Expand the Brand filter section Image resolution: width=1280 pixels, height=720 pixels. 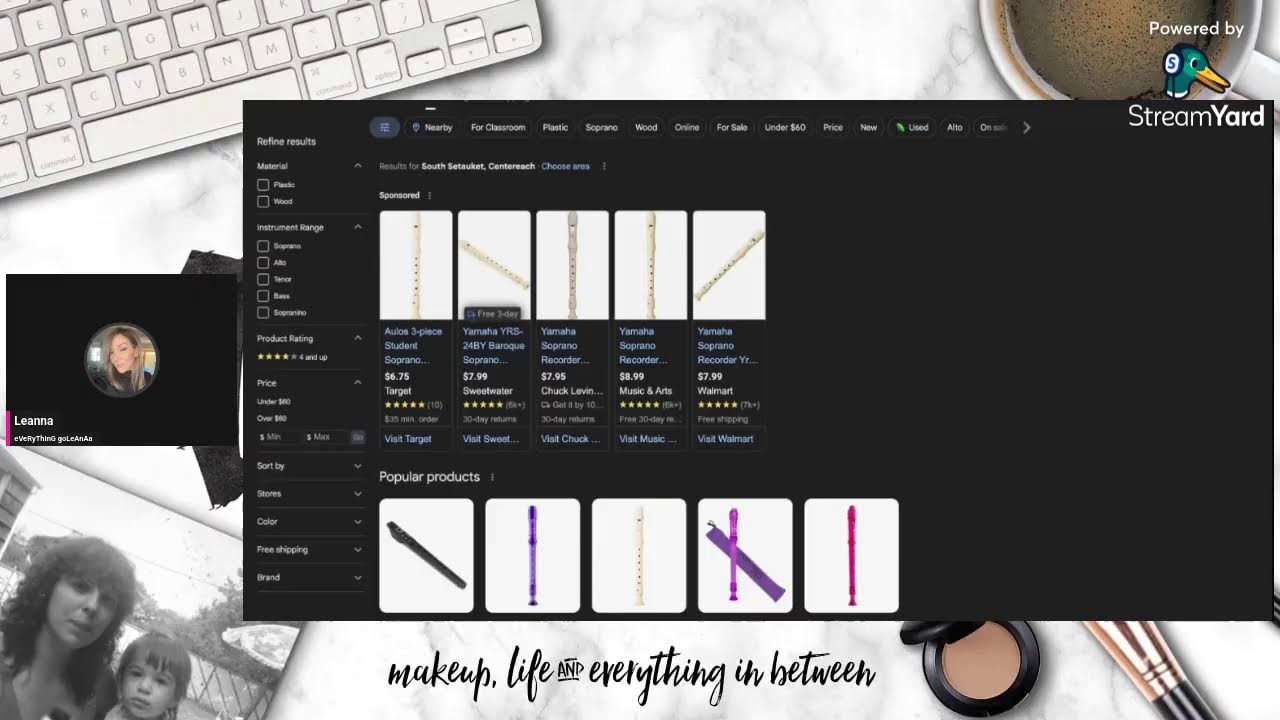tap(357, 578)
